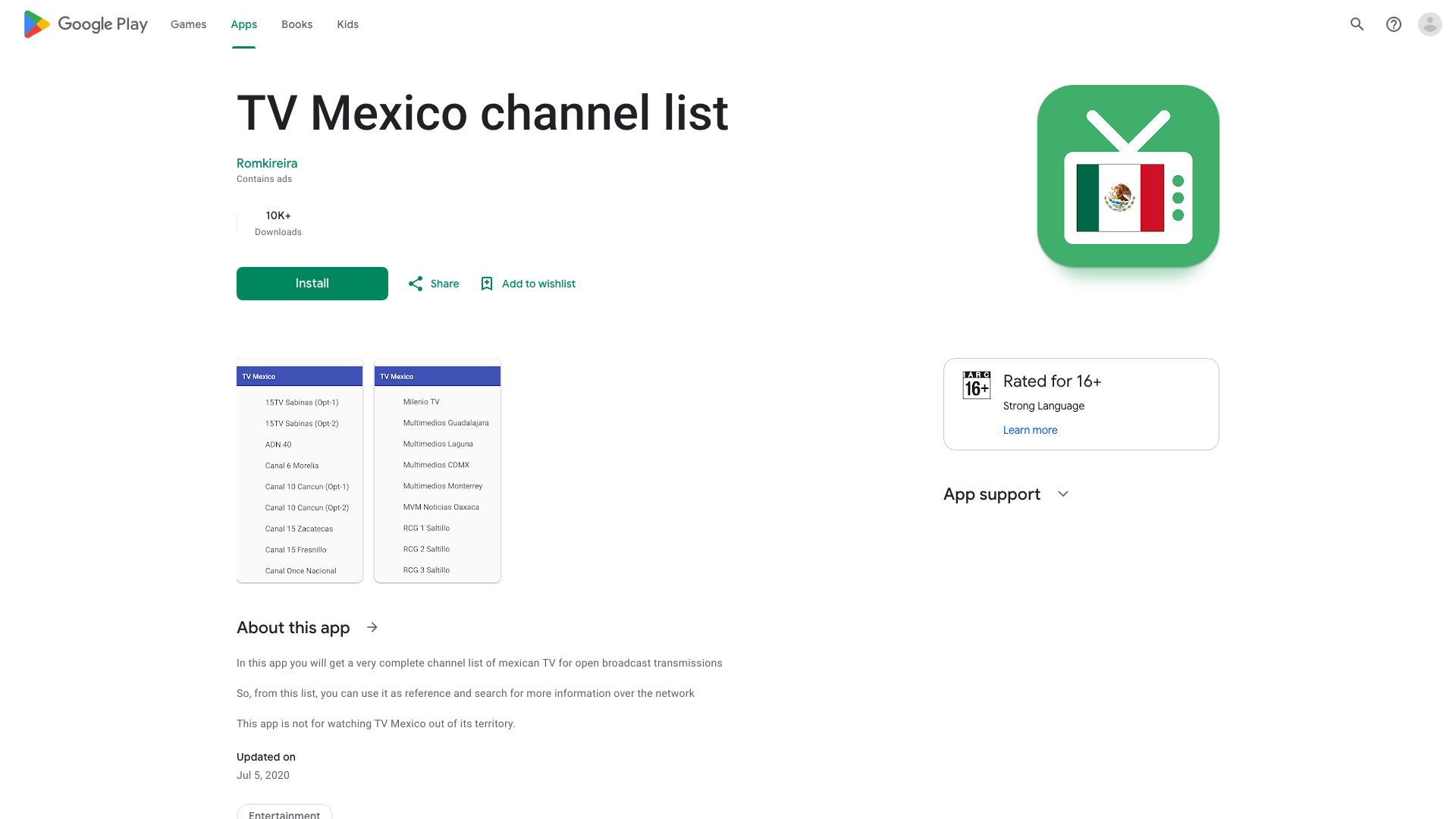
Task: Open About this app arrow
Action: (372, 627)
